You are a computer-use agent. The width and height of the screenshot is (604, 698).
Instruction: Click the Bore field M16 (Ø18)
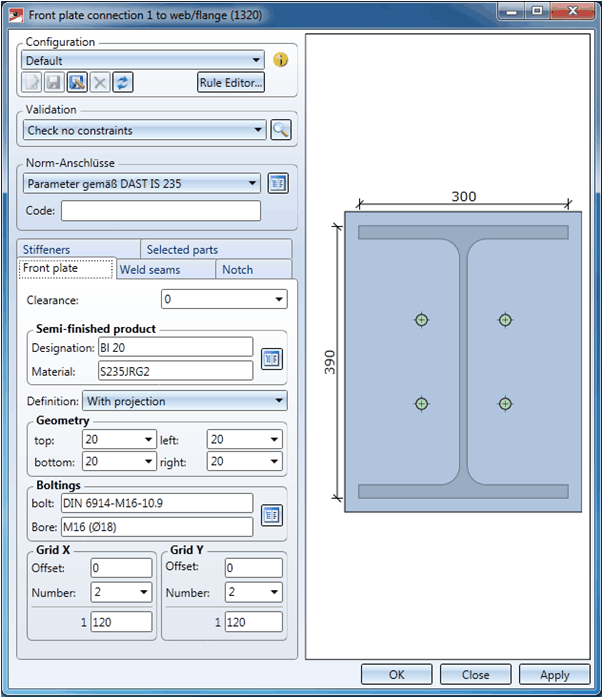click(157, 527)
